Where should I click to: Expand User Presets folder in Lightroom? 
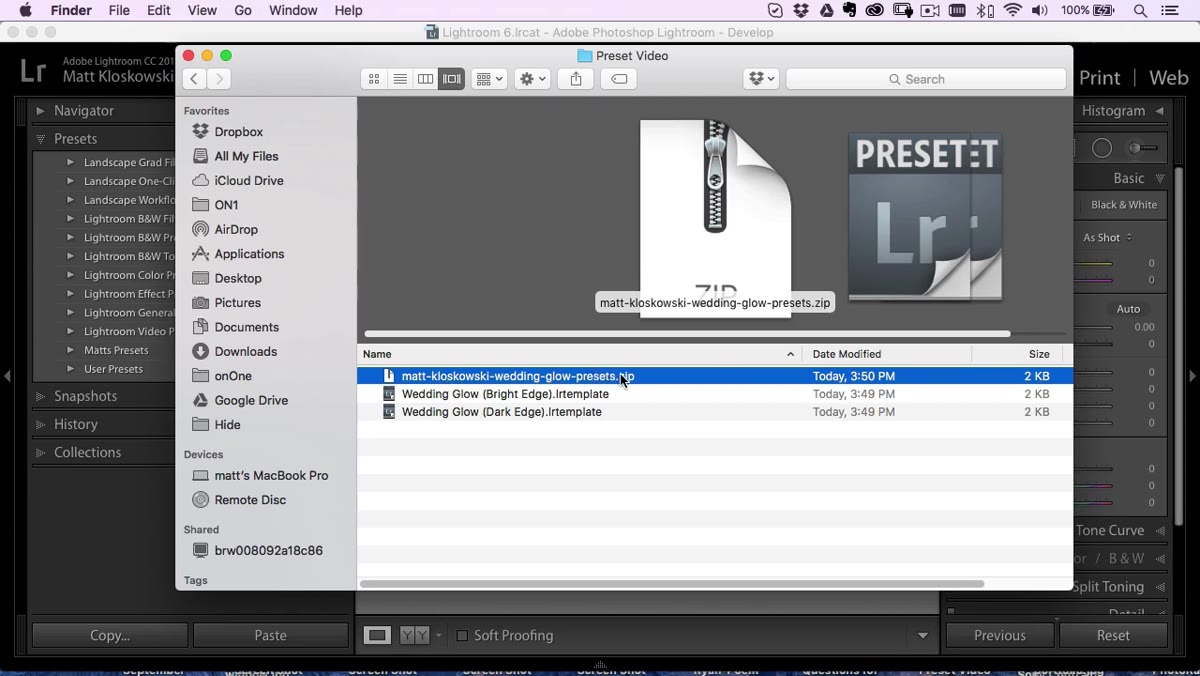coord(70,369)
